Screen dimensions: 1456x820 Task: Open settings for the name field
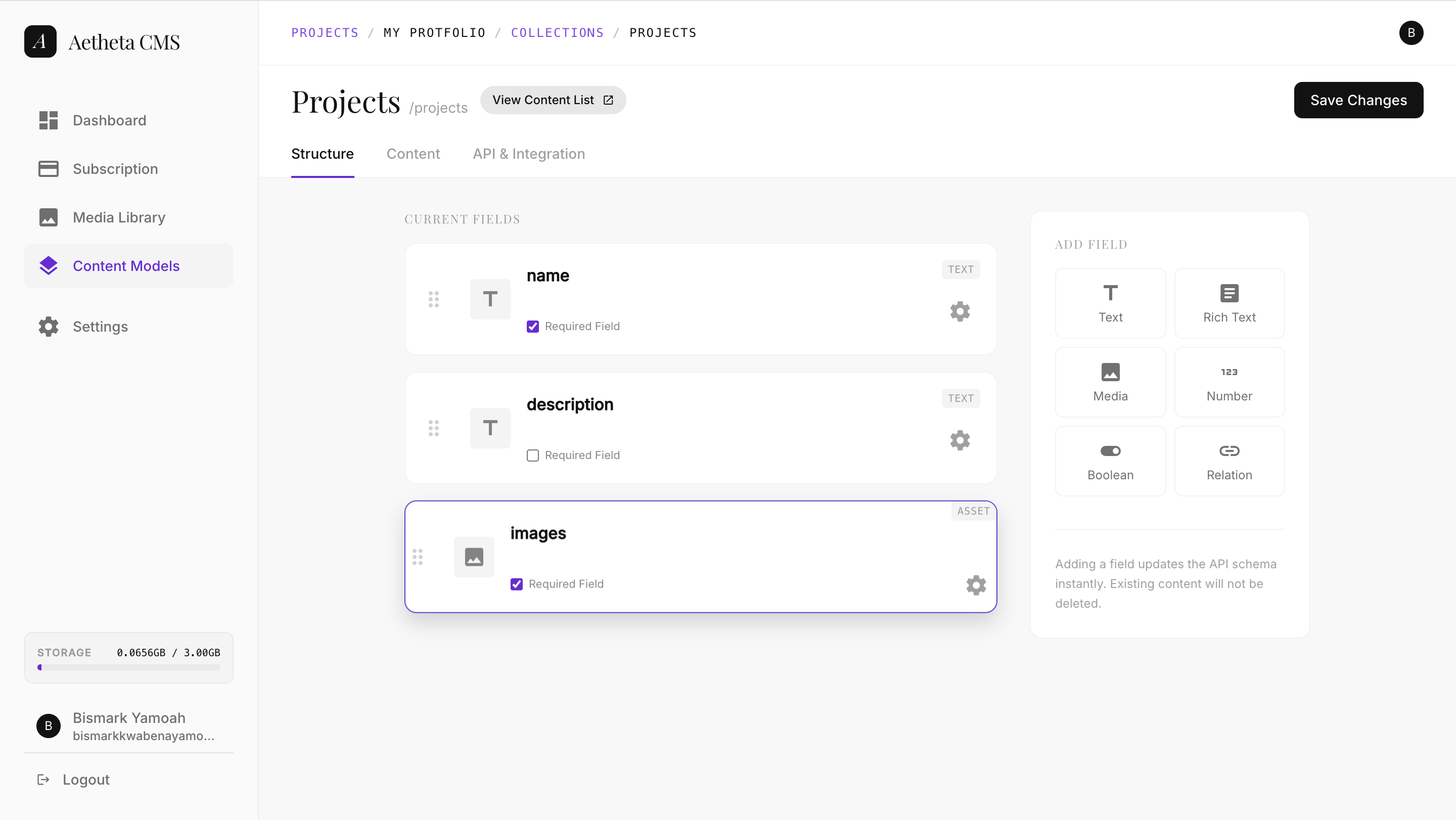960,311
